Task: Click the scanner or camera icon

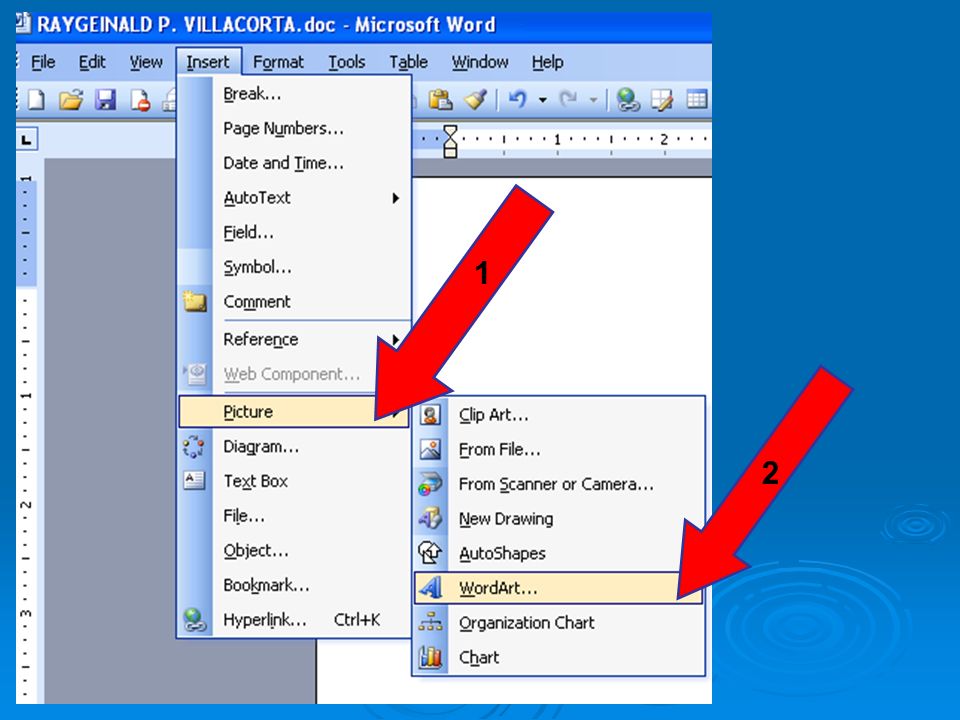Action: [x=430, y=484]
